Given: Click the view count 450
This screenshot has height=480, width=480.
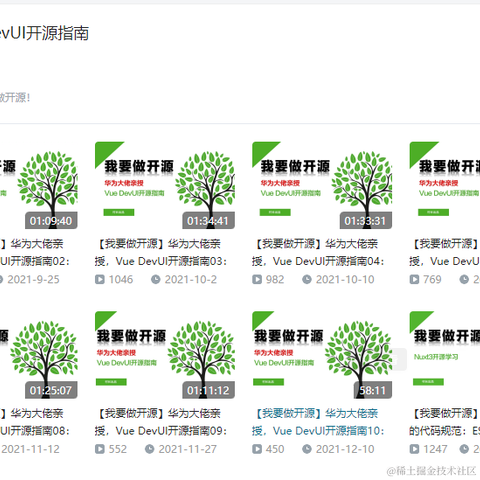Looking at the screenshot, I should point(275,449).
